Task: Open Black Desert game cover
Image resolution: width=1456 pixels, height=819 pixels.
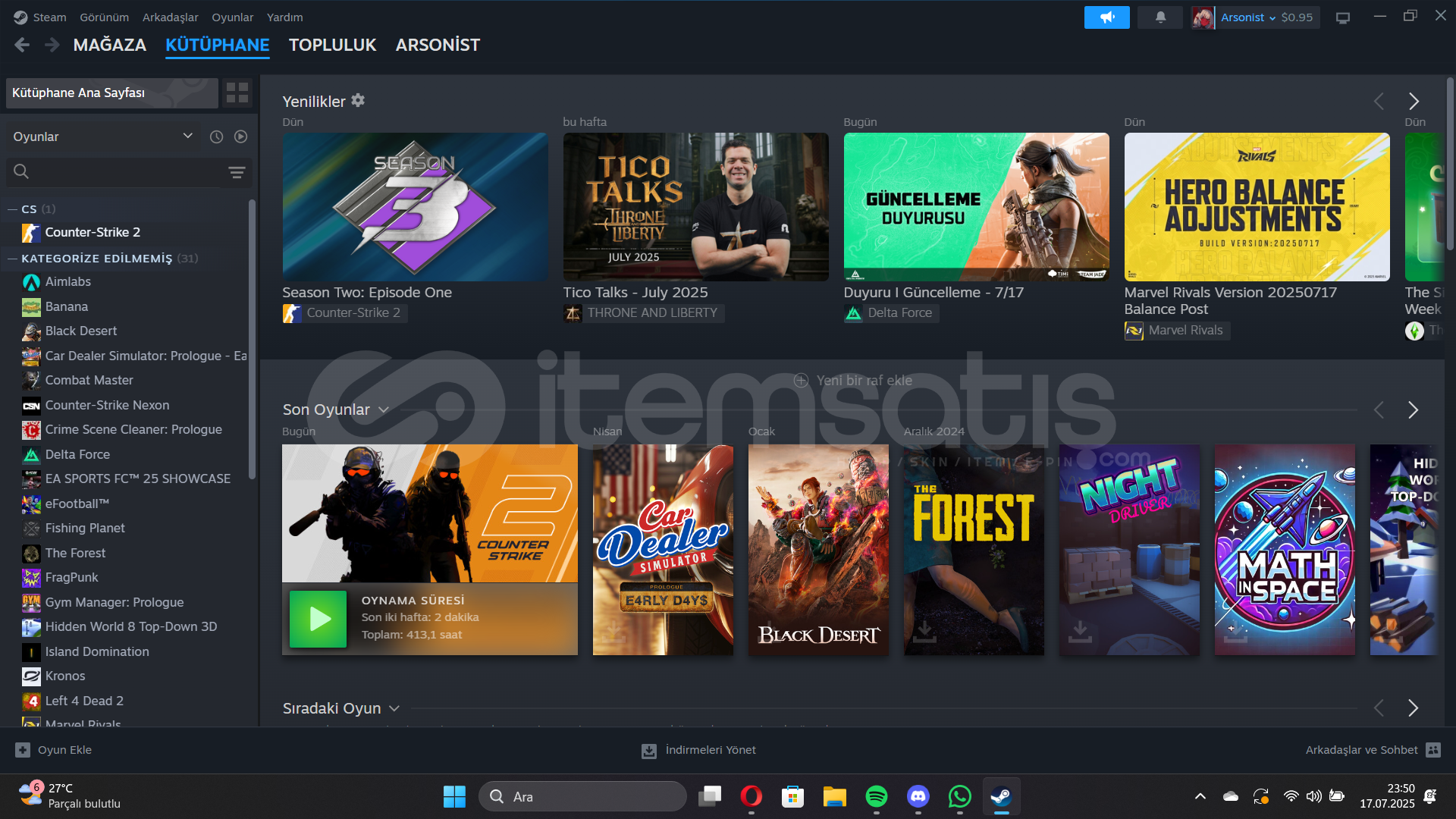Action: pos(818,550)
